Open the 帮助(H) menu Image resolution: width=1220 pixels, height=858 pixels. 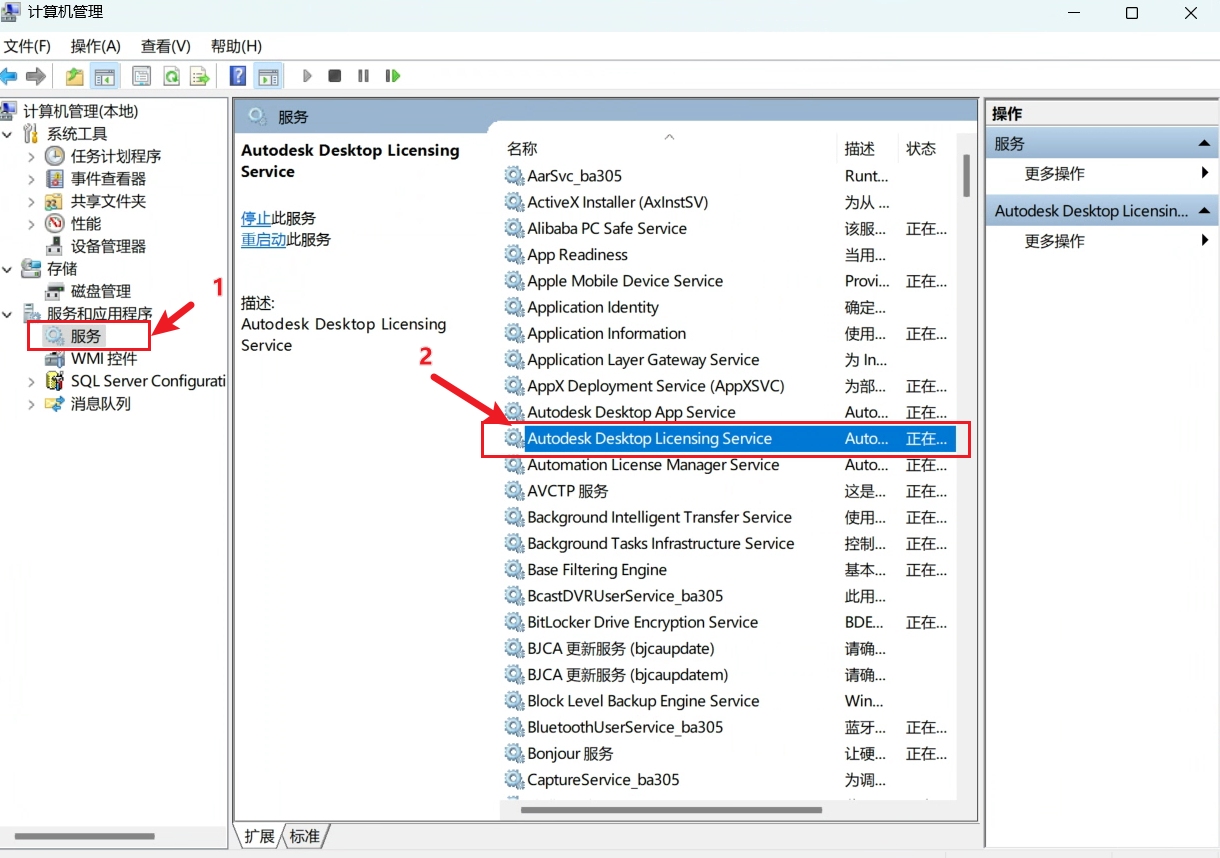pos(236,46)
